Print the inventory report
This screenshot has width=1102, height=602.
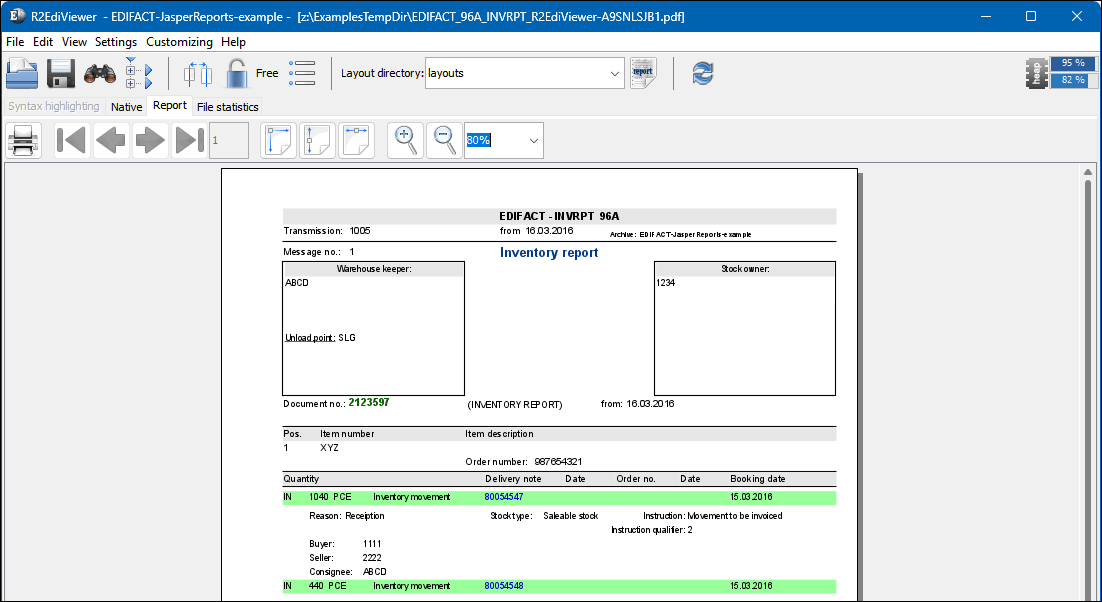coord(23,140)
